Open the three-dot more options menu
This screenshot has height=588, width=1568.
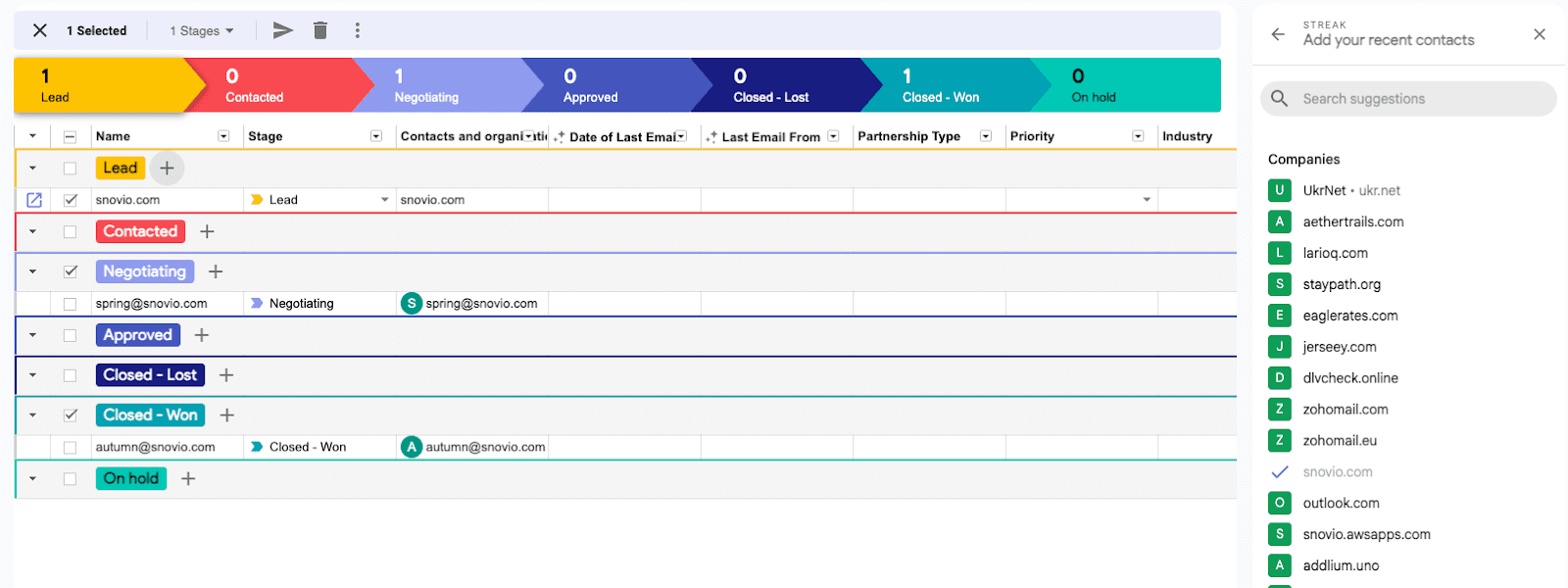tap(358, 30)
